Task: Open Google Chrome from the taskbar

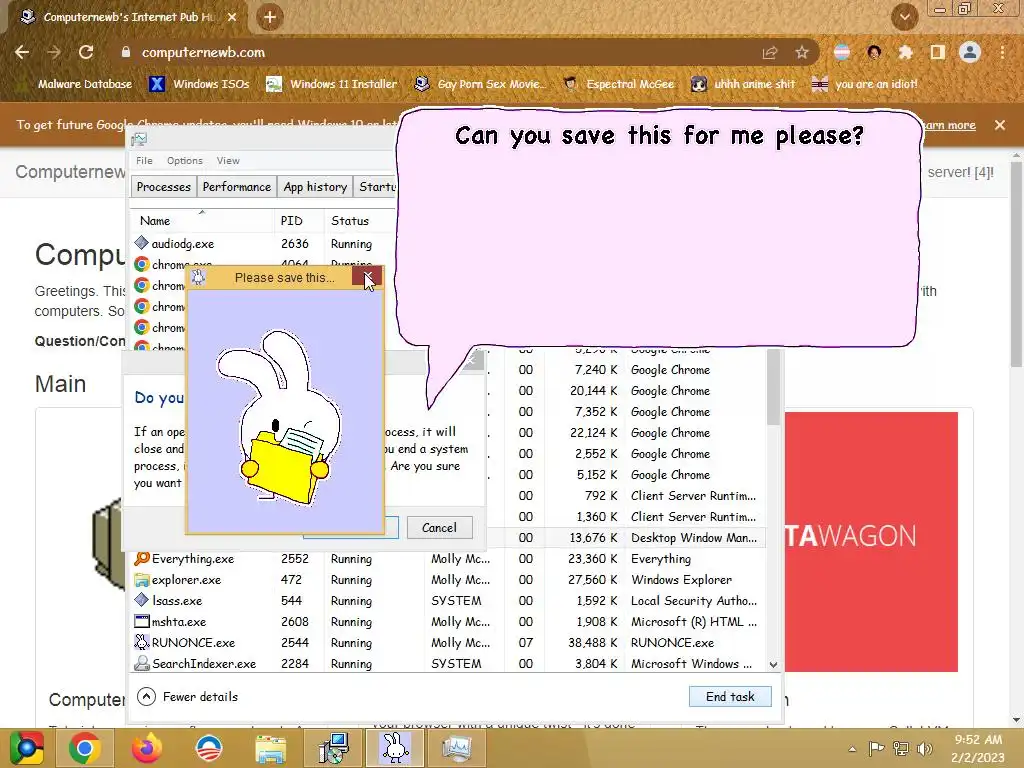Action: tap(84, 748)
